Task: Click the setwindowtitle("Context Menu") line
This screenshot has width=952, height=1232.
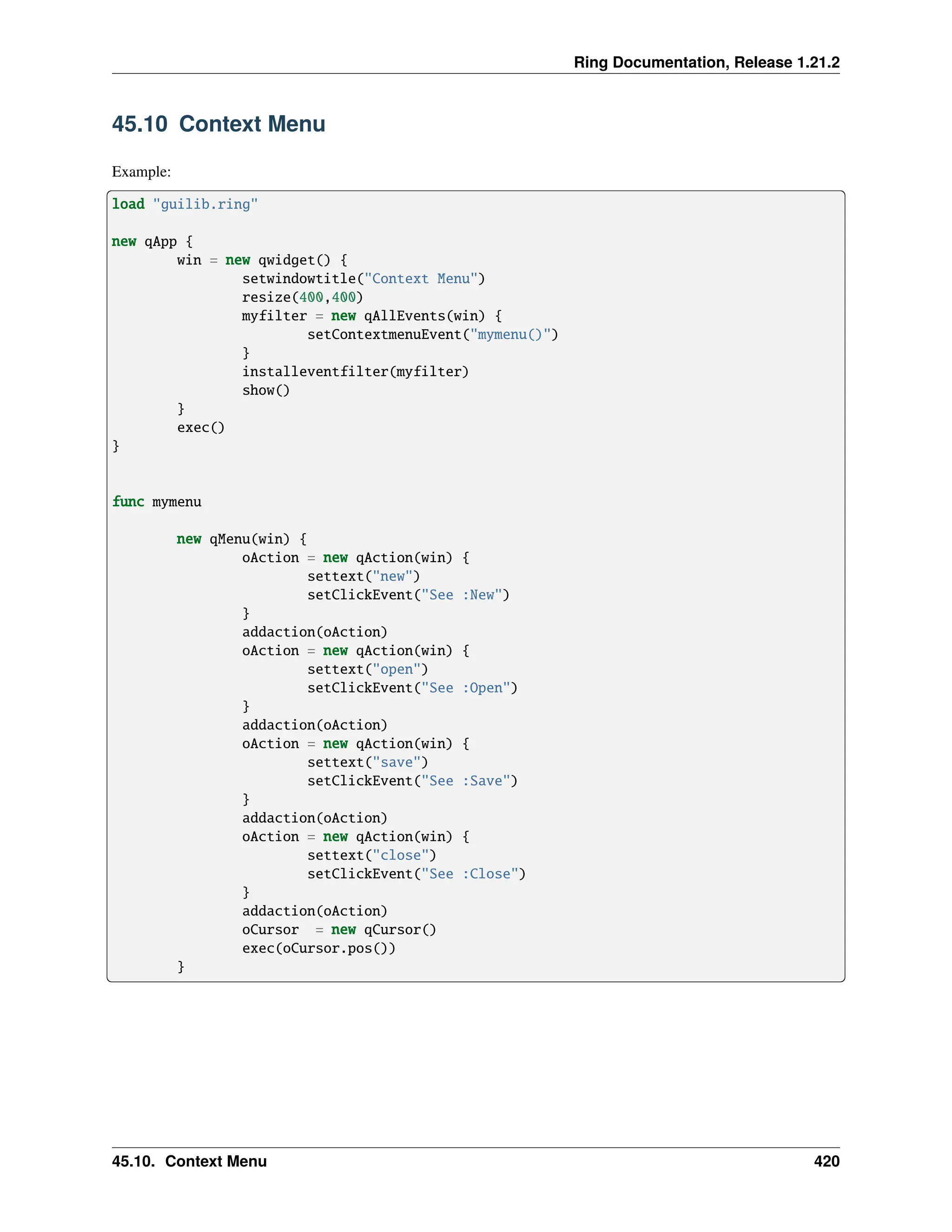Action: [x=363, y=278]
